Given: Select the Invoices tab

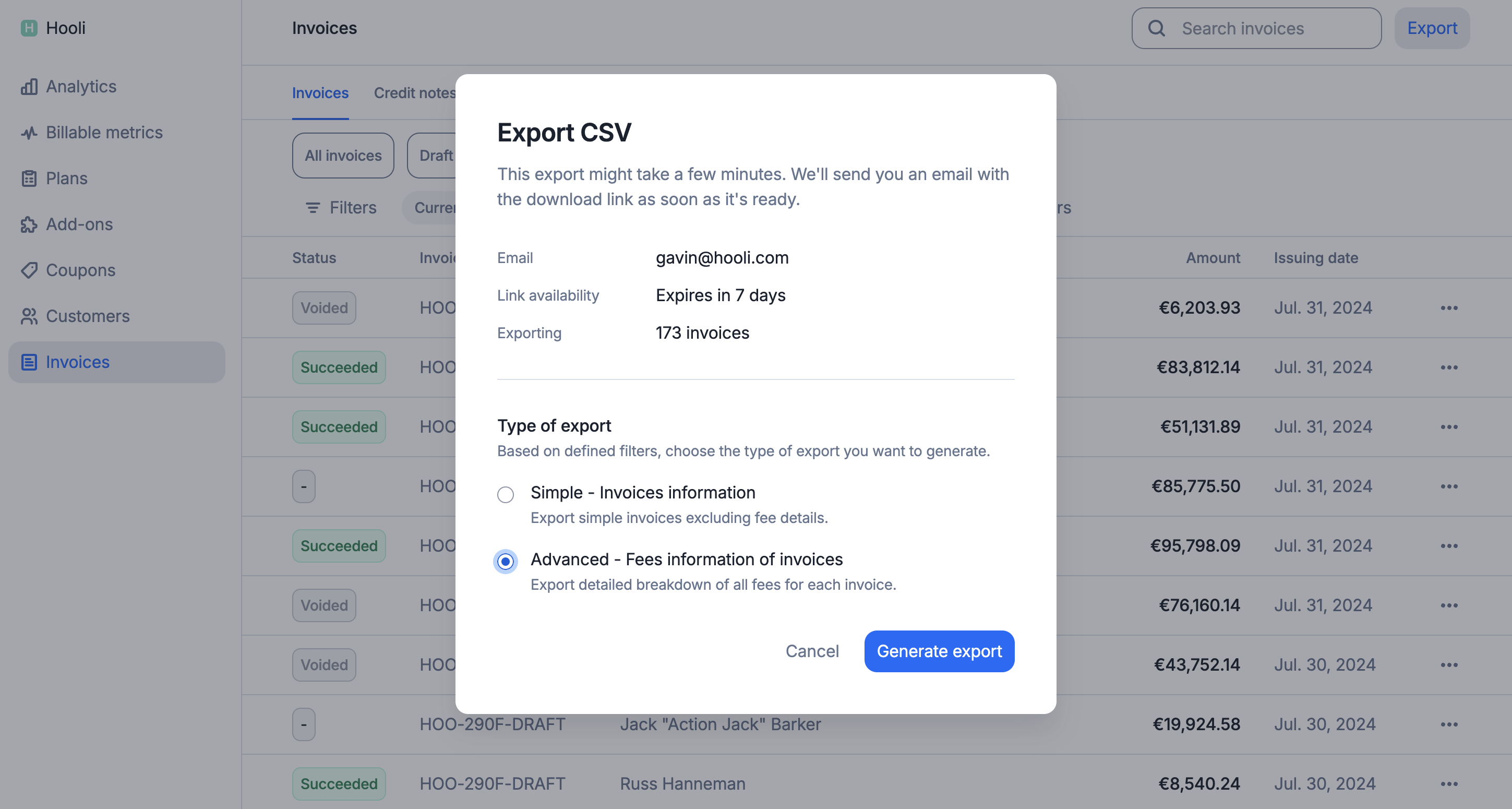Looking at the screenshot, I should [x=320, y=93].
